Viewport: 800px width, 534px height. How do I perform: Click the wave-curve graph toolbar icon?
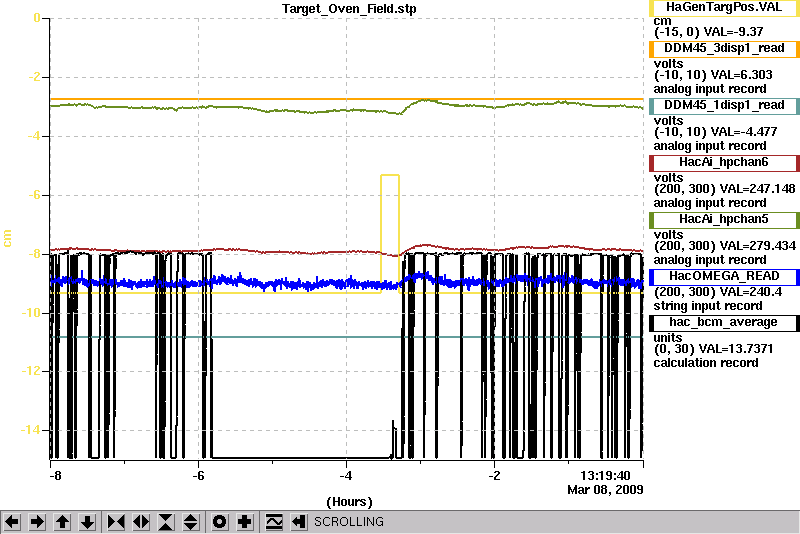click(x=274, y=522)
